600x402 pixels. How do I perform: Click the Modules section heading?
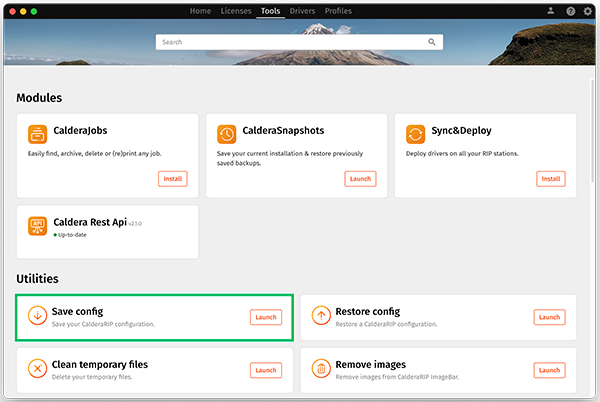point(39,98)
